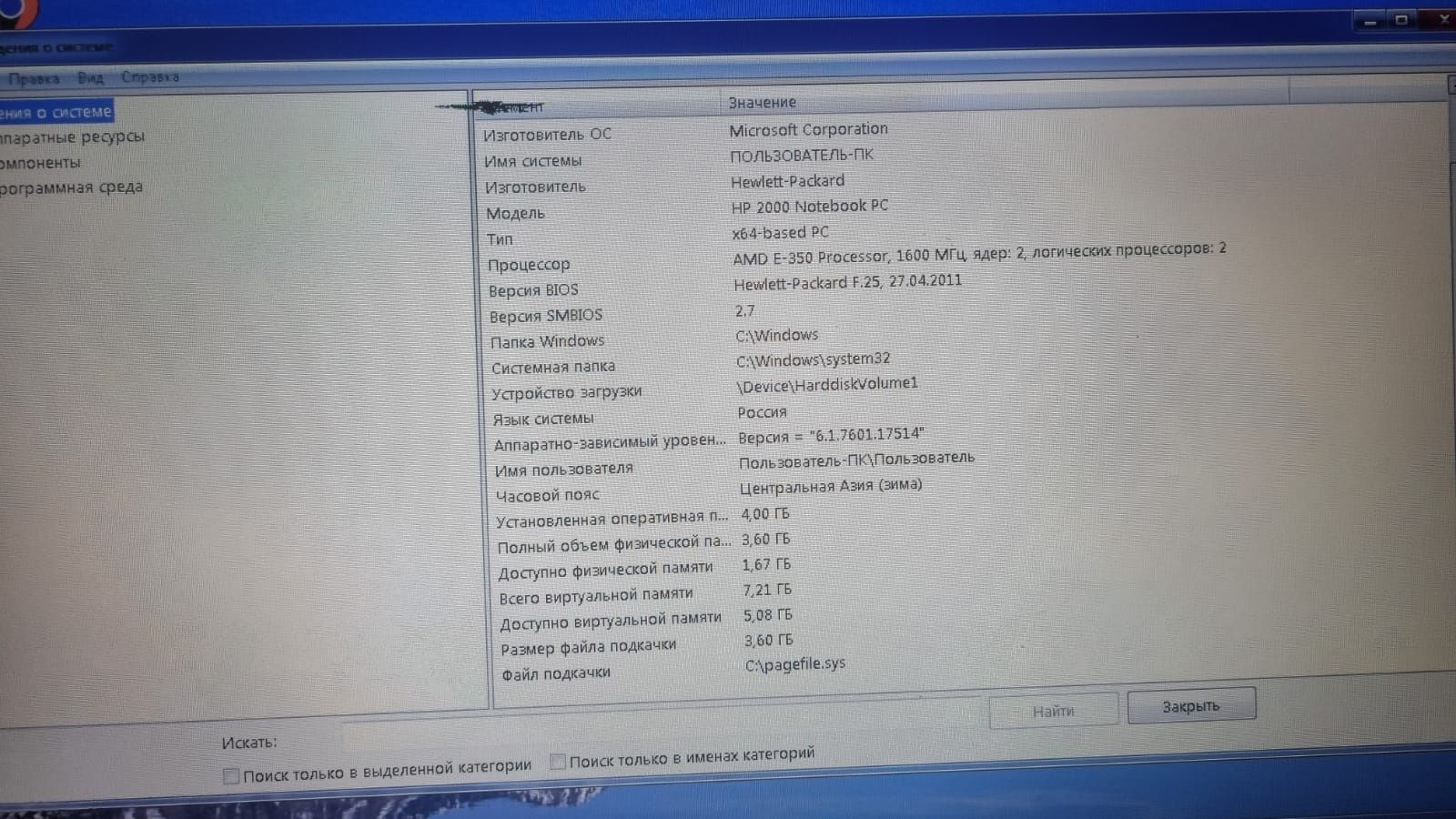The image size is (1456, 819).
Task: Minimize the system information window
Action: pyautogui.click(x=1370, y=21)
